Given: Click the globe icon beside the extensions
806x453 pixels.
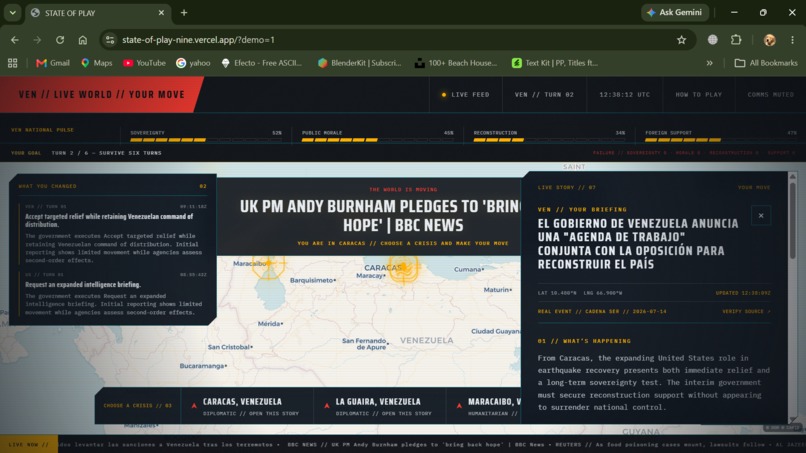Looking at the screenshot, I should 712,40.
